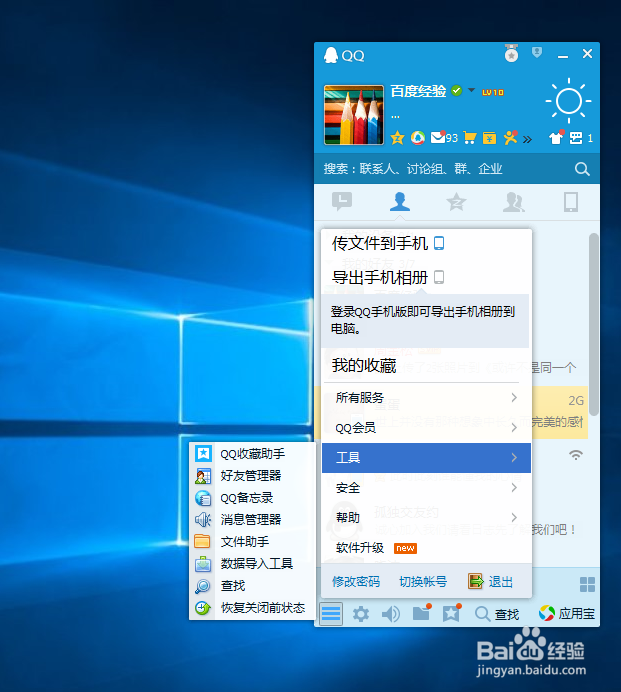Expand the QQ会员 submenu arrow
This screenshot has width=621, height=692.
pos(514,428)
